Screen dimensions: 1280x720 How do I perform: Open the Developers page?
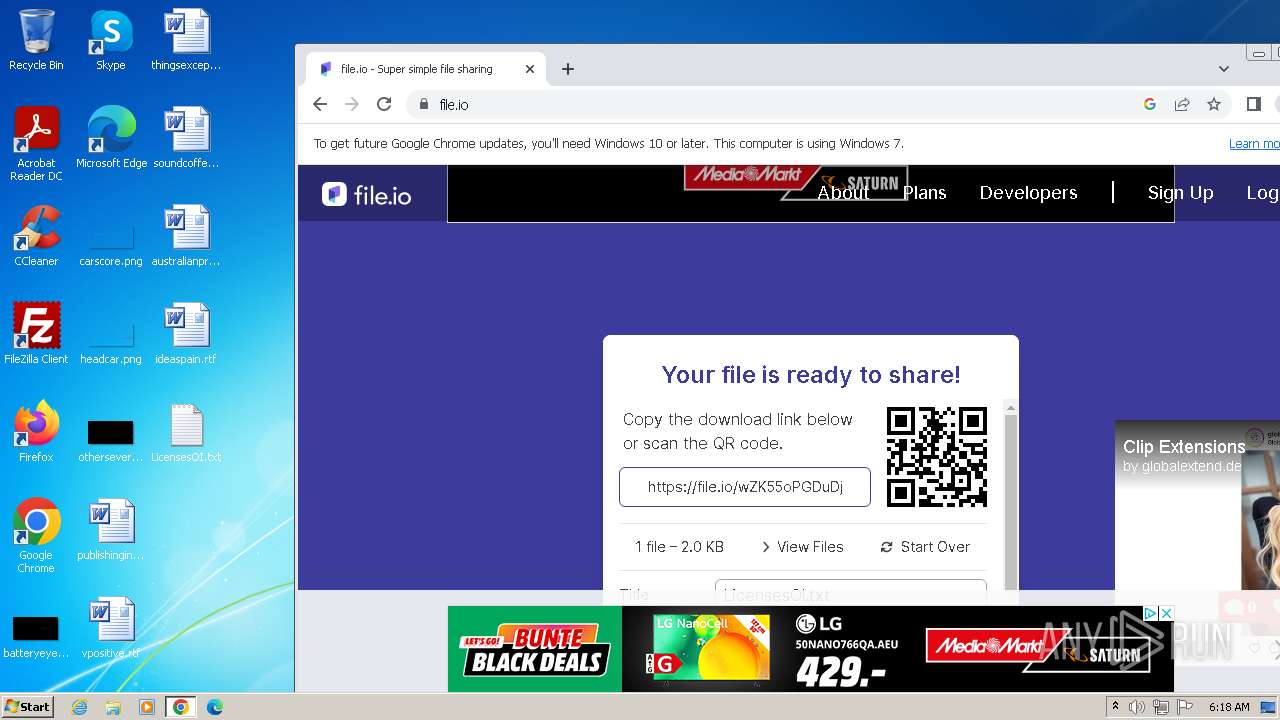click(1028, 193)
